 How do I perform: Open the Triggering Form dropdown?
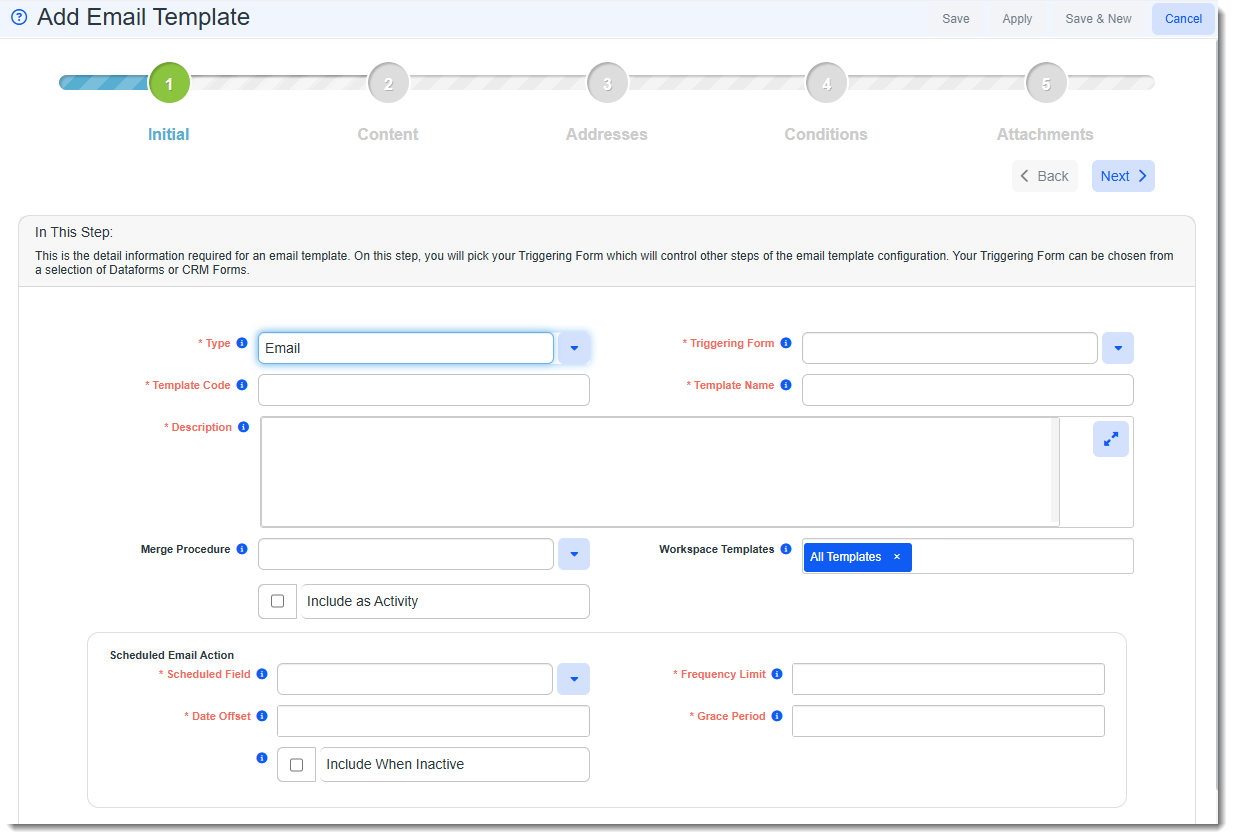[x=1117, y=348]
